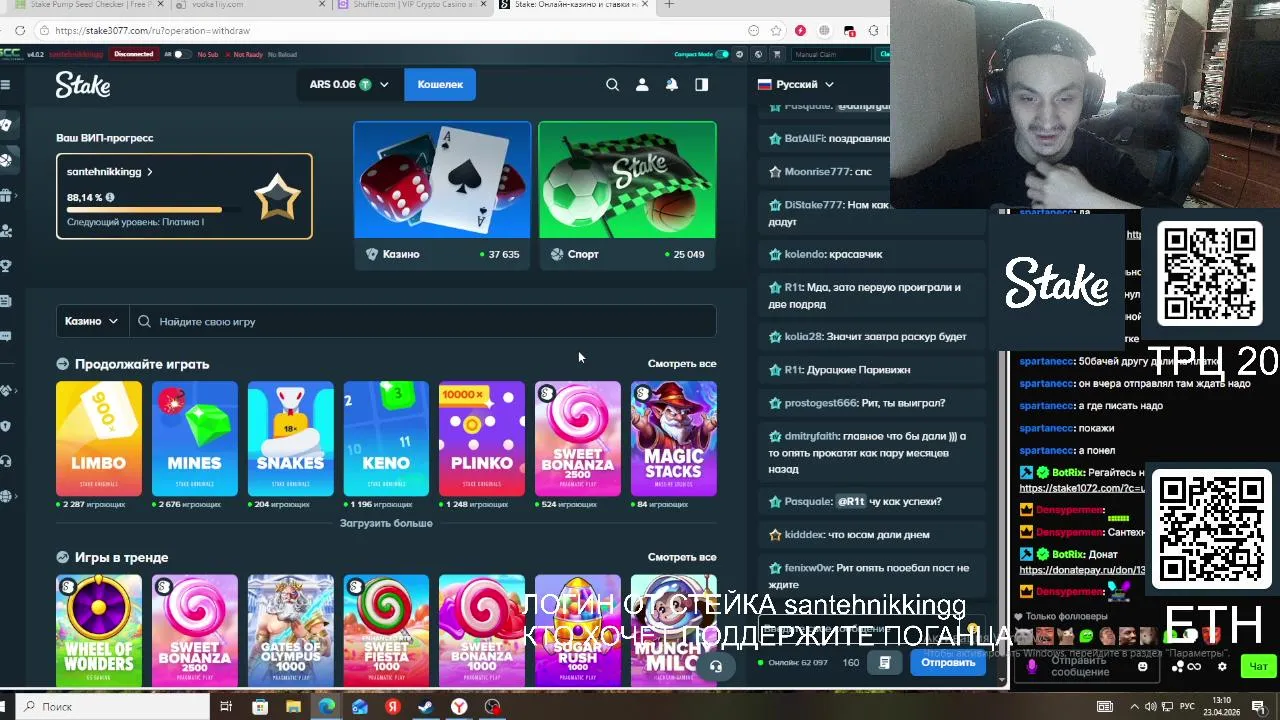The height and width of the screenshot is (720, 1280).
Task: Click floating headset support button
Action: click(x=716, y=666)
